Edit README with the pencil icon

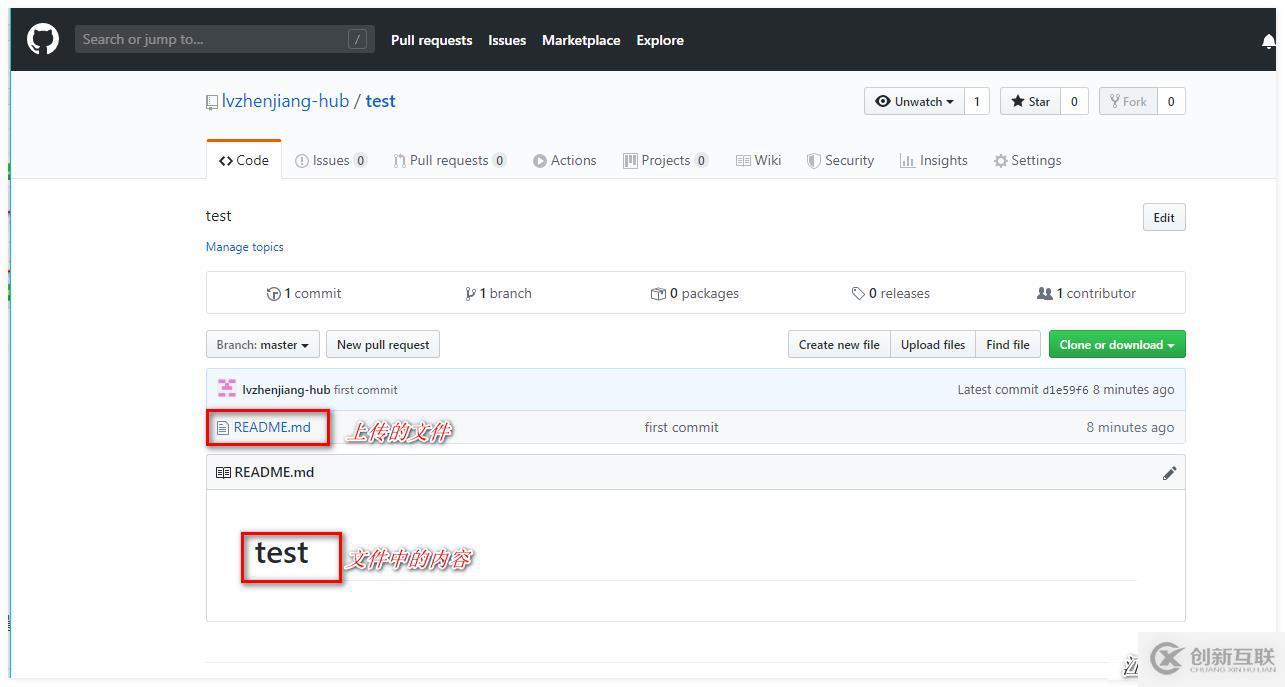[1169, 473]
